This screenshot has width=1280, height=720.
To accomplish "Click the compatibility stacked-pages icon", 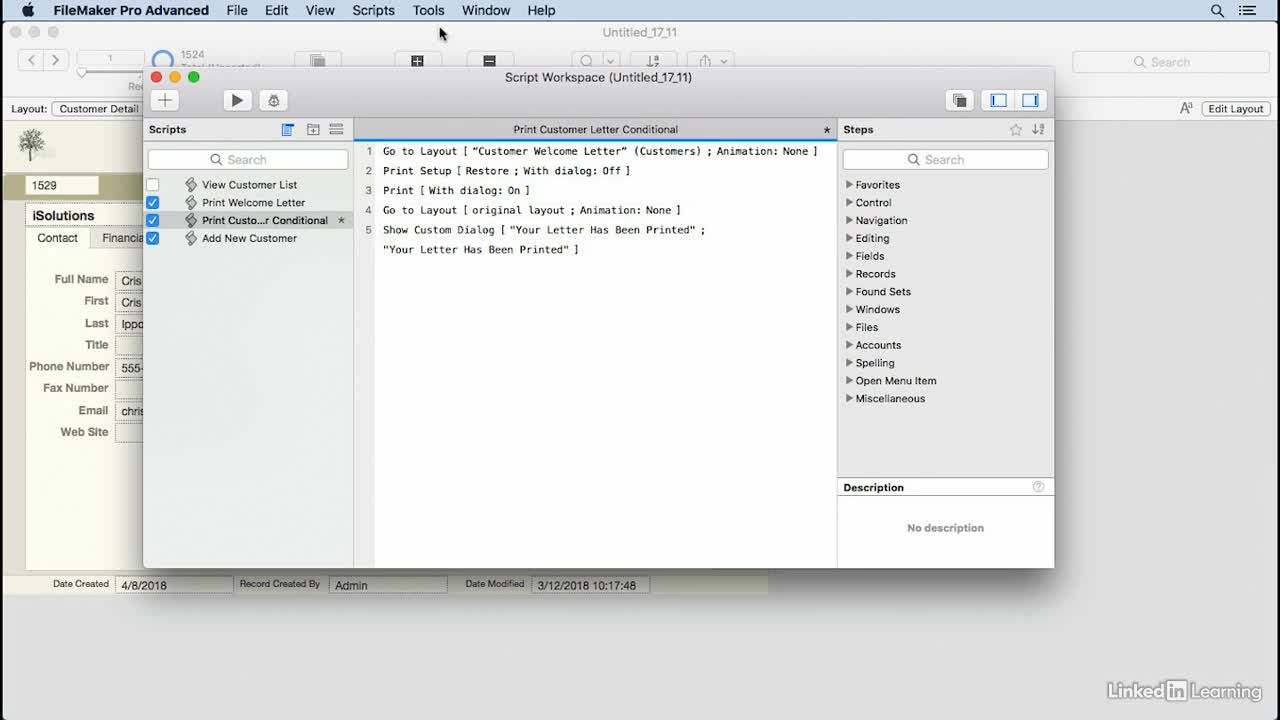I will 960,100.
